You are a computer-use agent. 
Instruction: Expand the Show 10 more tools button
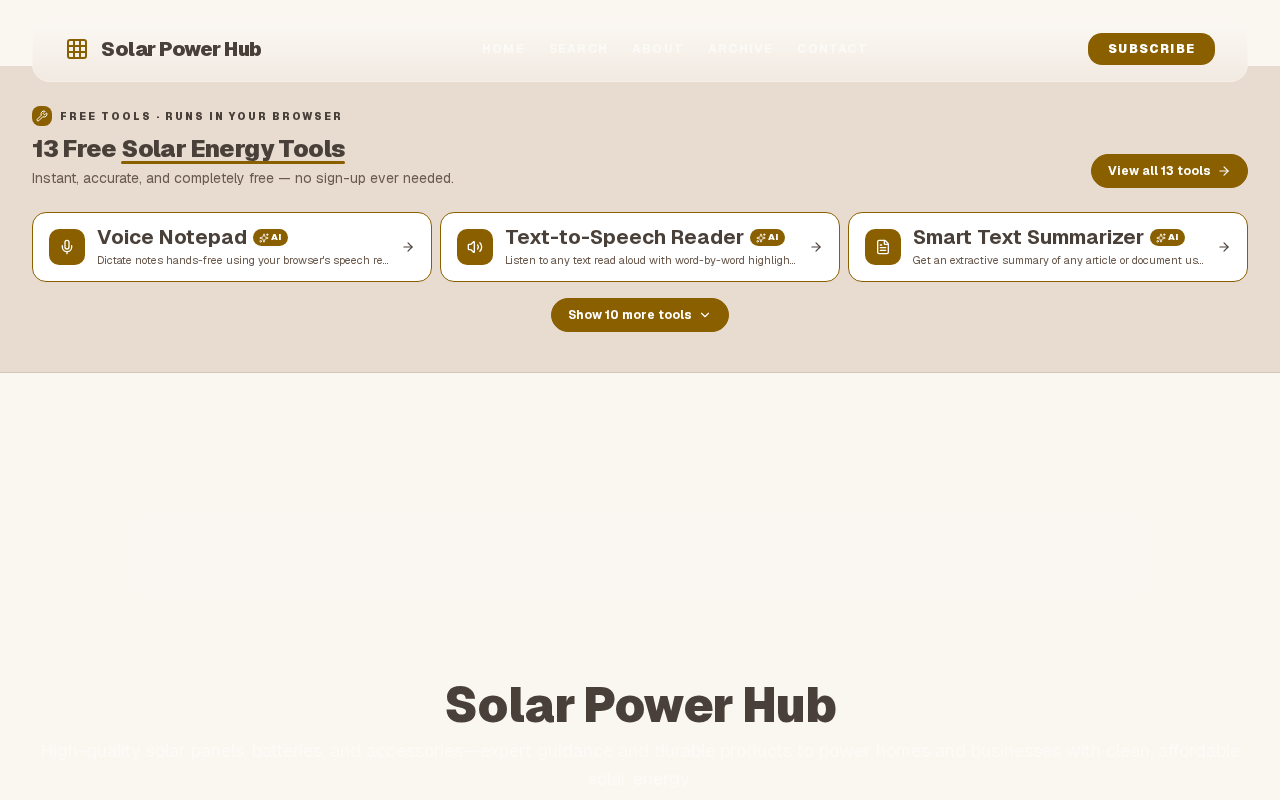pos(640,315)
